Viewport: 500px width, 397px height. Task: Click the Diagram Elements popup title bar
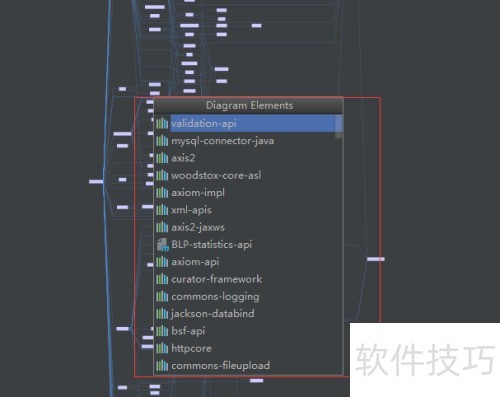click(248, 106)
